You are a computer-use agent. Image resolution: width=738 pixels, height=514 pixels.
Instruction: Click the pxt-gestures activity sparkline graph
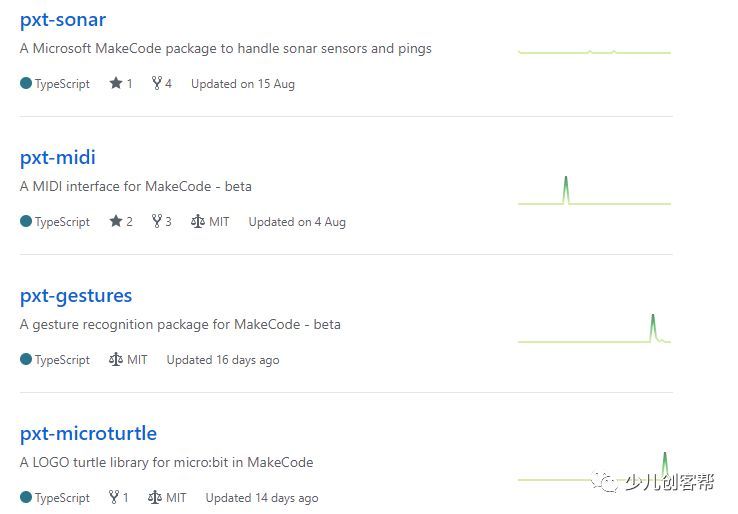594,332
